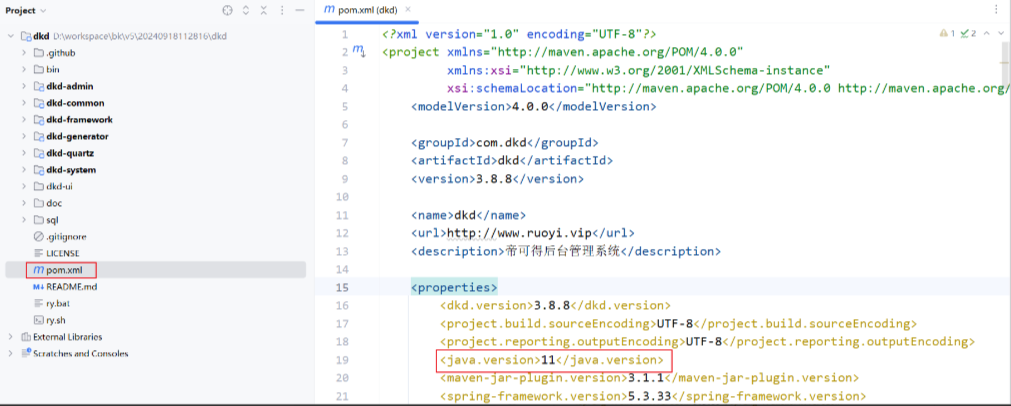Viewport: 1011px width, 406px height.
Task: Click the Select Opened File crosshair icon
Action: coord(227,10)
